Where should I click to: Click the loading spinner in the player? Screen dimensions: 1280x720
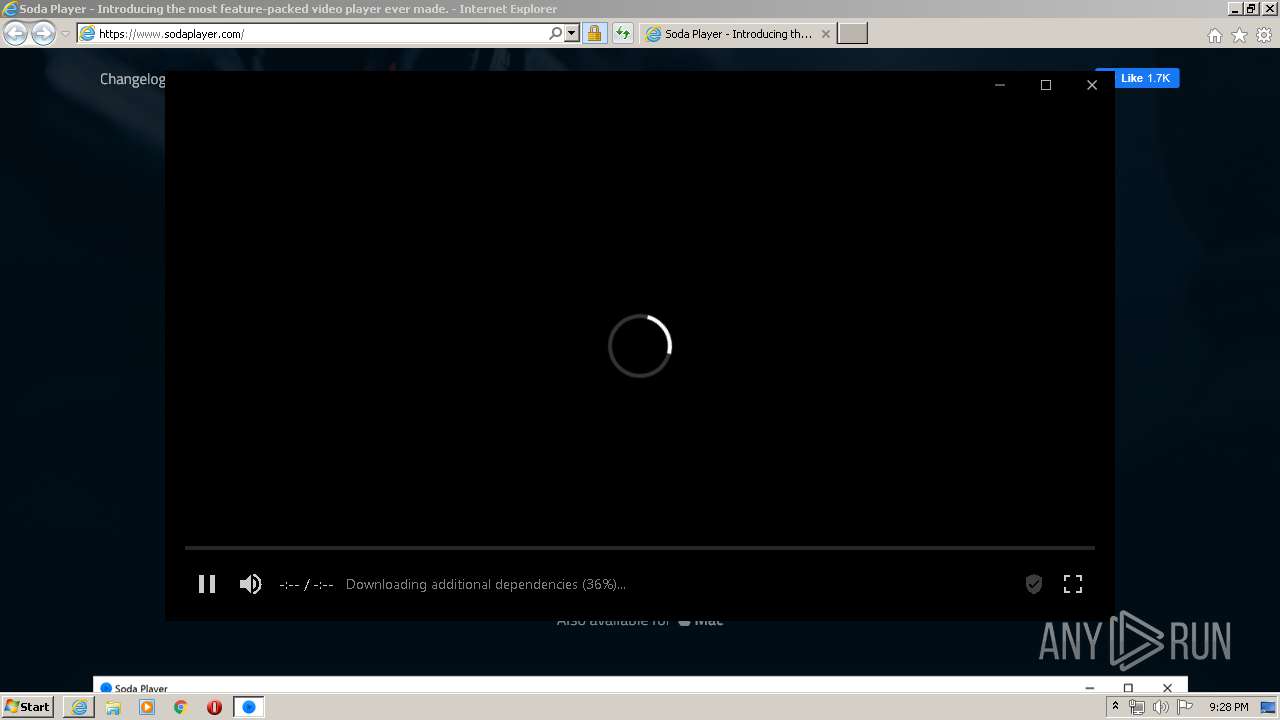(x=640, y=346)
